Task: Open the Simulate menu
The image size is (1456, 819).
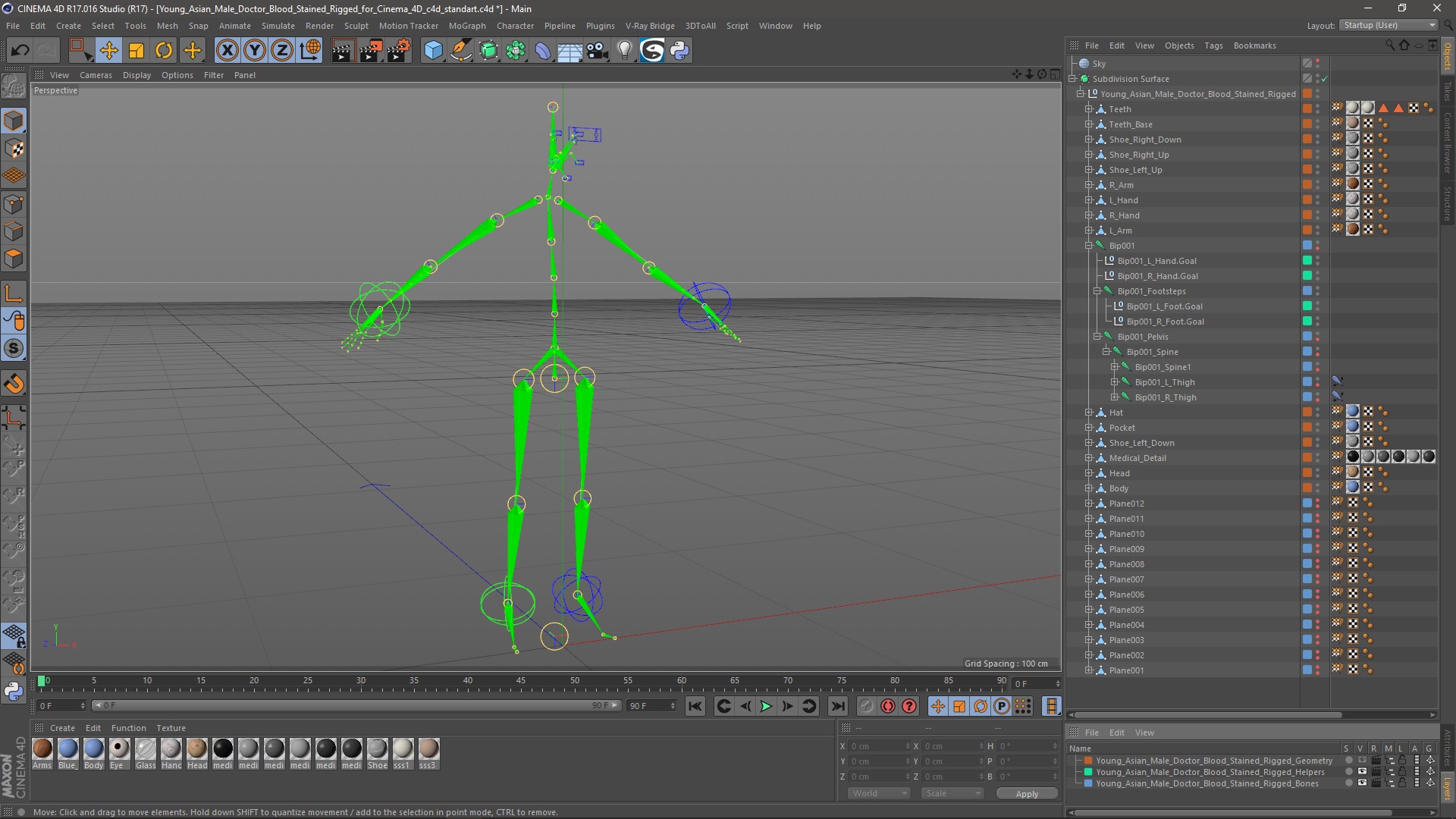Action: pyautogui.click(x=278, y=26)
